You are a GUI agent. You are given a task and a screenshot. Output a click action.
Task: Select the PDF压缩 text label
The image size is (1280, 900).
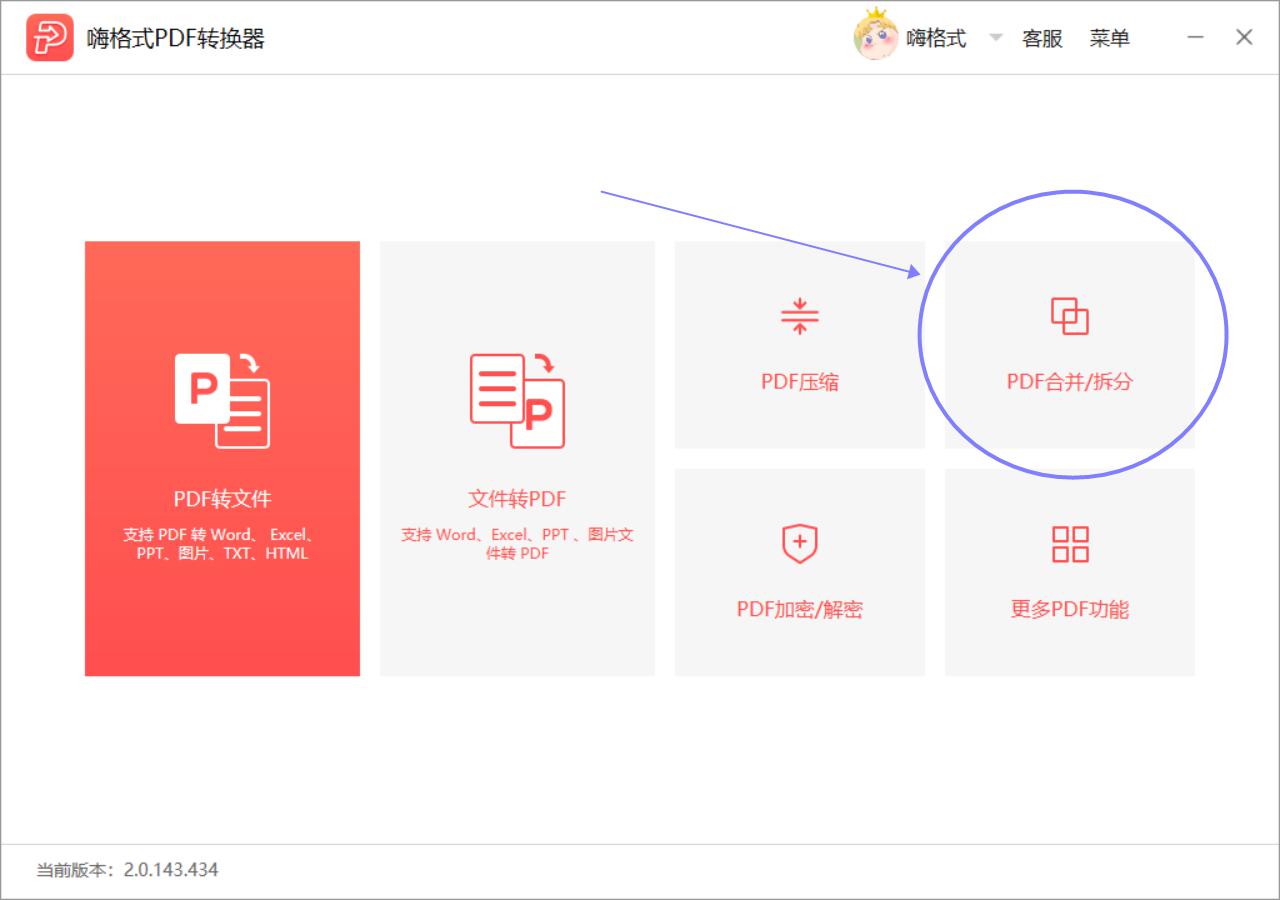point(800,382)
